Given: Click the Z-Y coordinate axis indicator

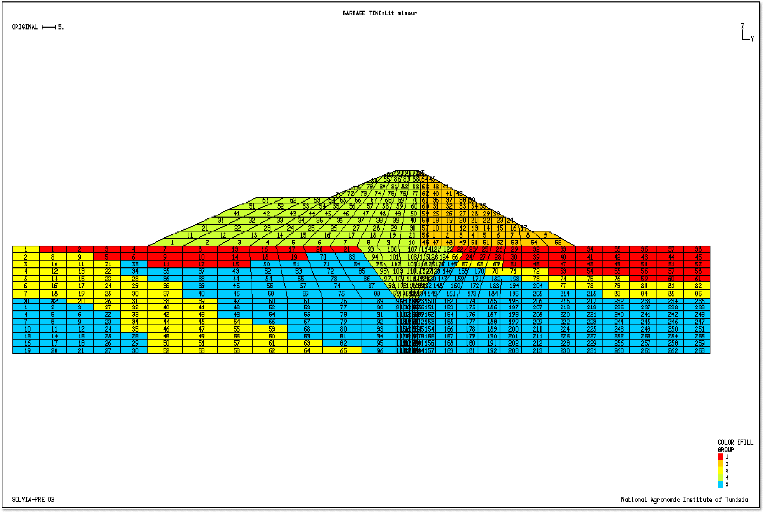Looking at the screenshot, I should pos(747,32).
